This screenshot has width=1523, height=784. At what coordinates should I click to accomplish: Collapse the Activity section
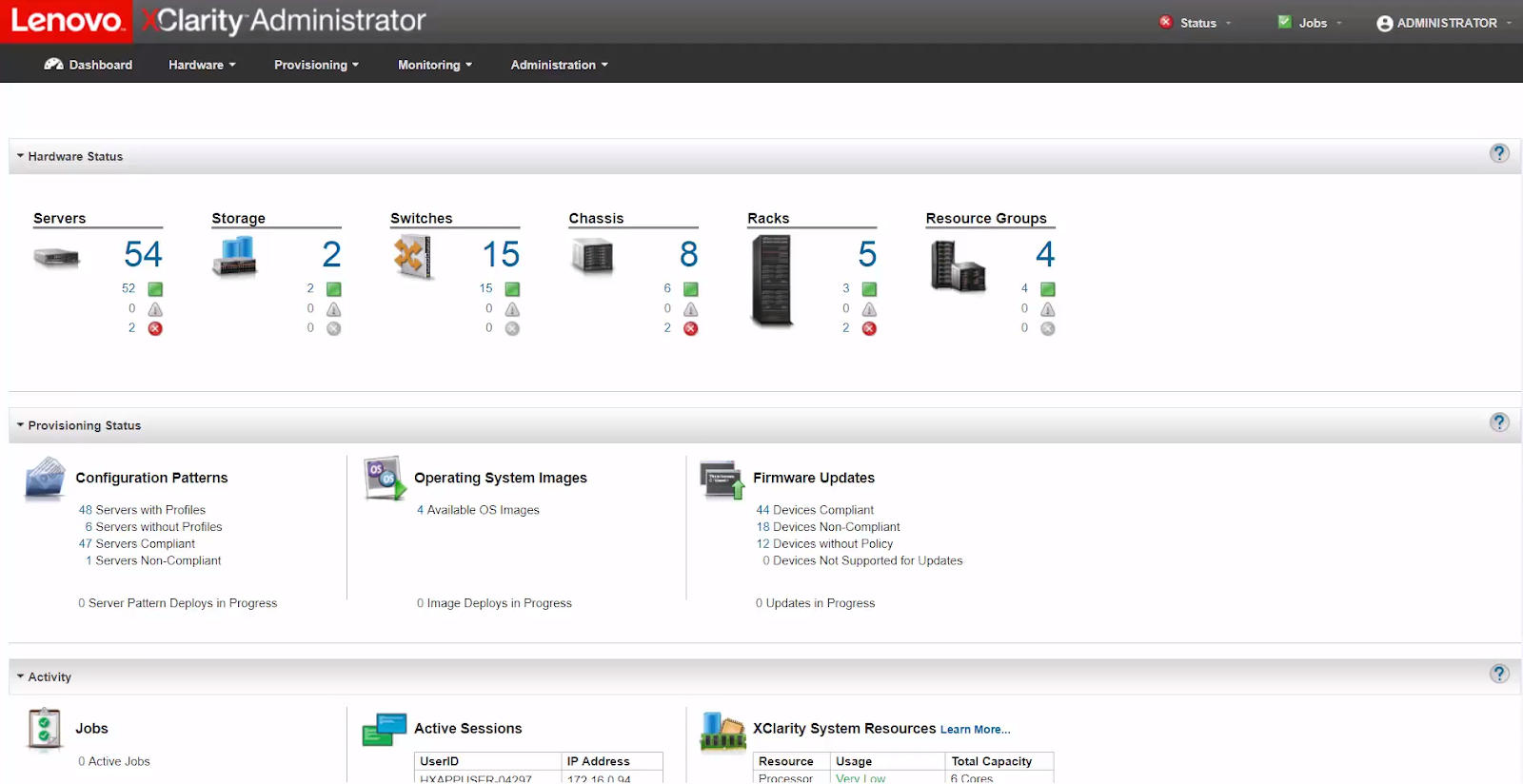pos(20,676)
